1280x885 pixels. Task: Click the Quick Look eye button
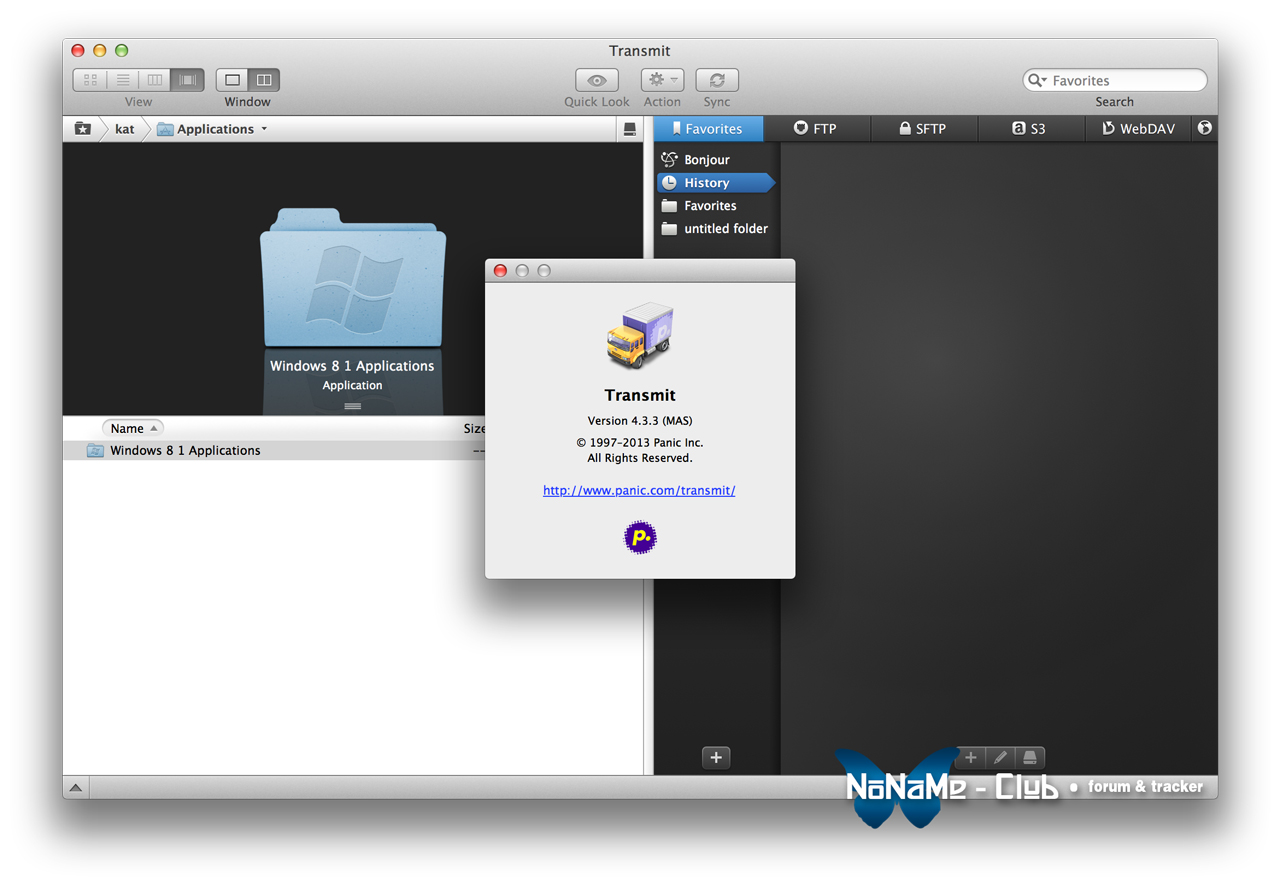(596, 80)
